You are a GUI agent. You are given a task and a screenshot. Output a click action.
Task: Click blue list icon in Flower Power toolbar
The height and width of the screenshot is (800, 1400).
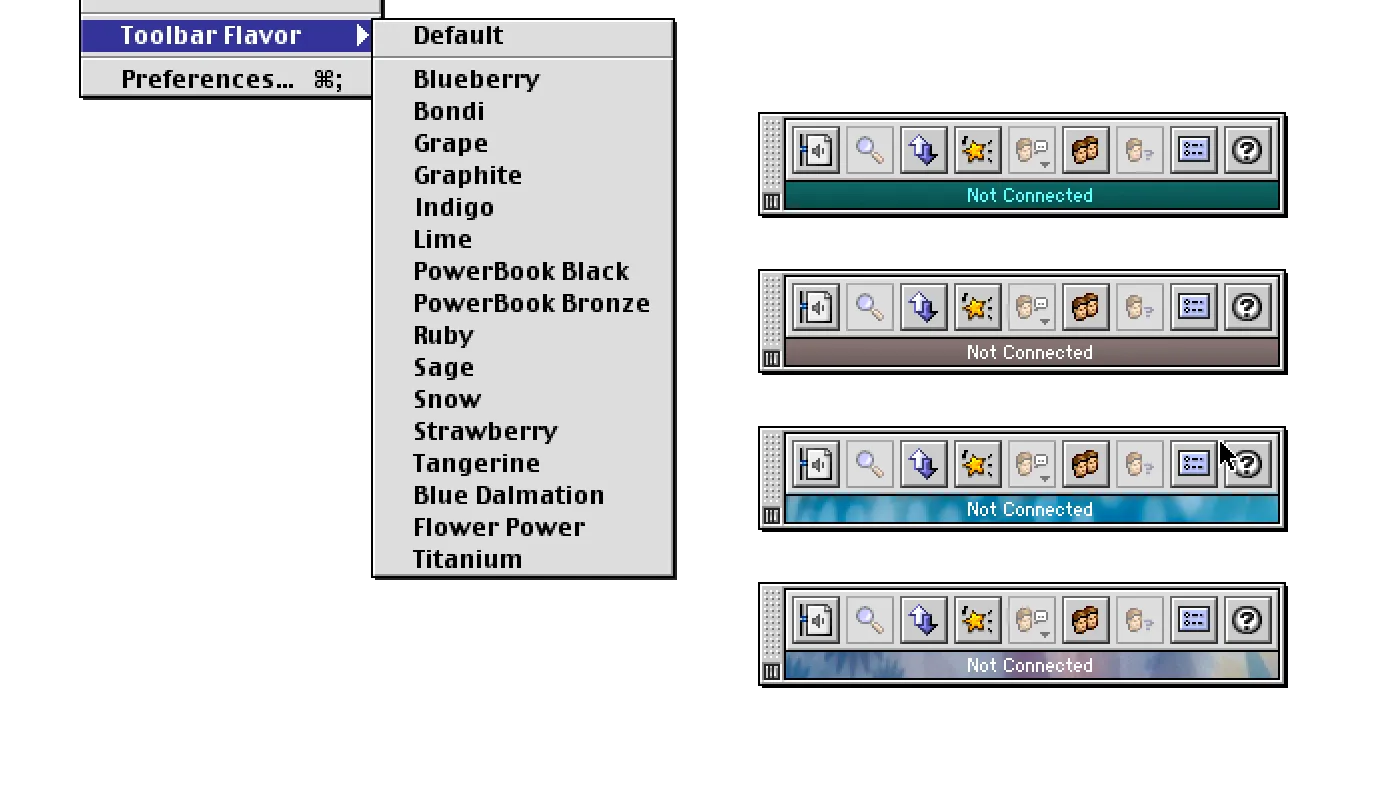click(1194, 621)
